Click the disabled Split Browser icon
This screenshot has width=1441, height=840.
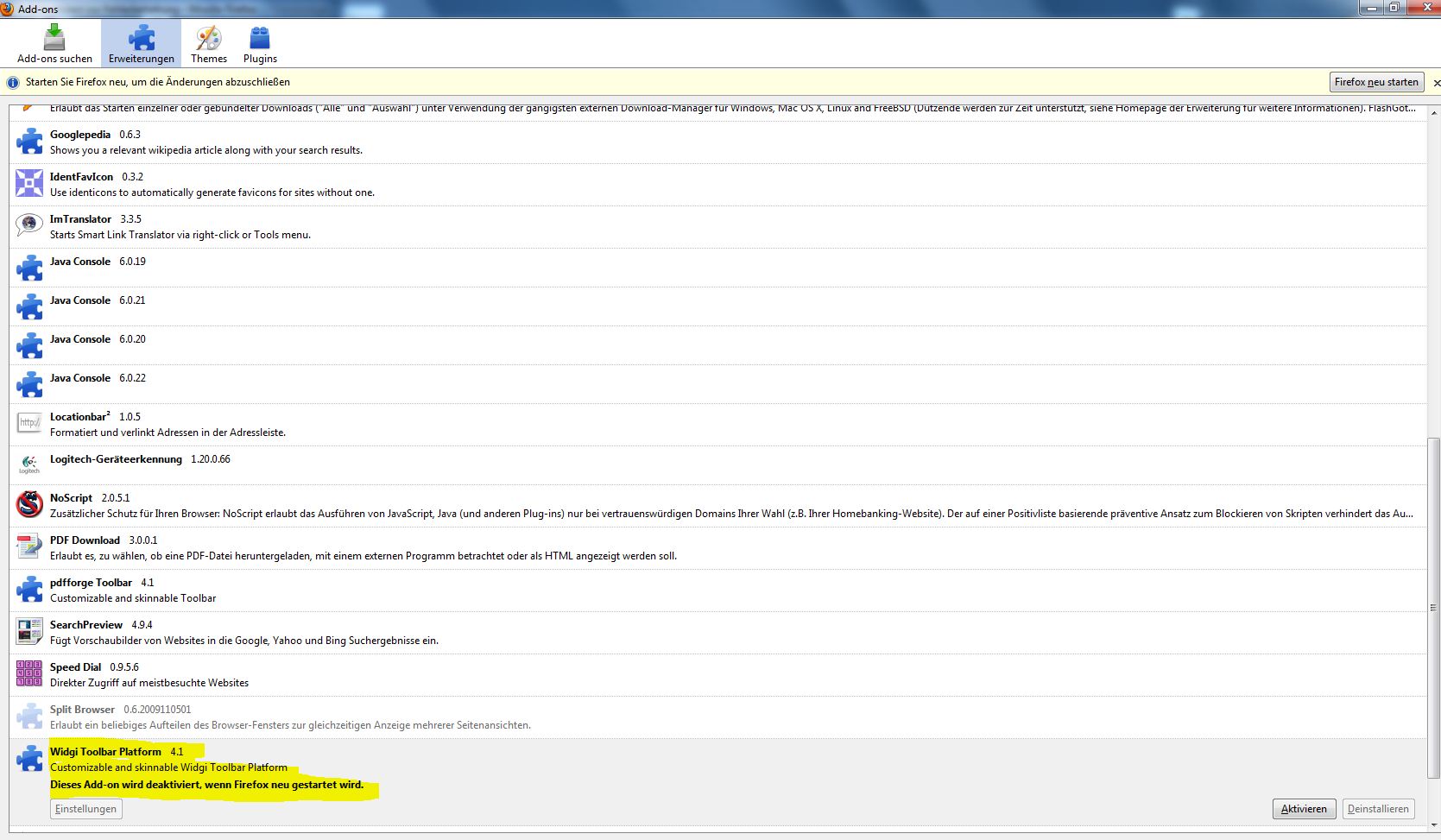pos(29,716)
